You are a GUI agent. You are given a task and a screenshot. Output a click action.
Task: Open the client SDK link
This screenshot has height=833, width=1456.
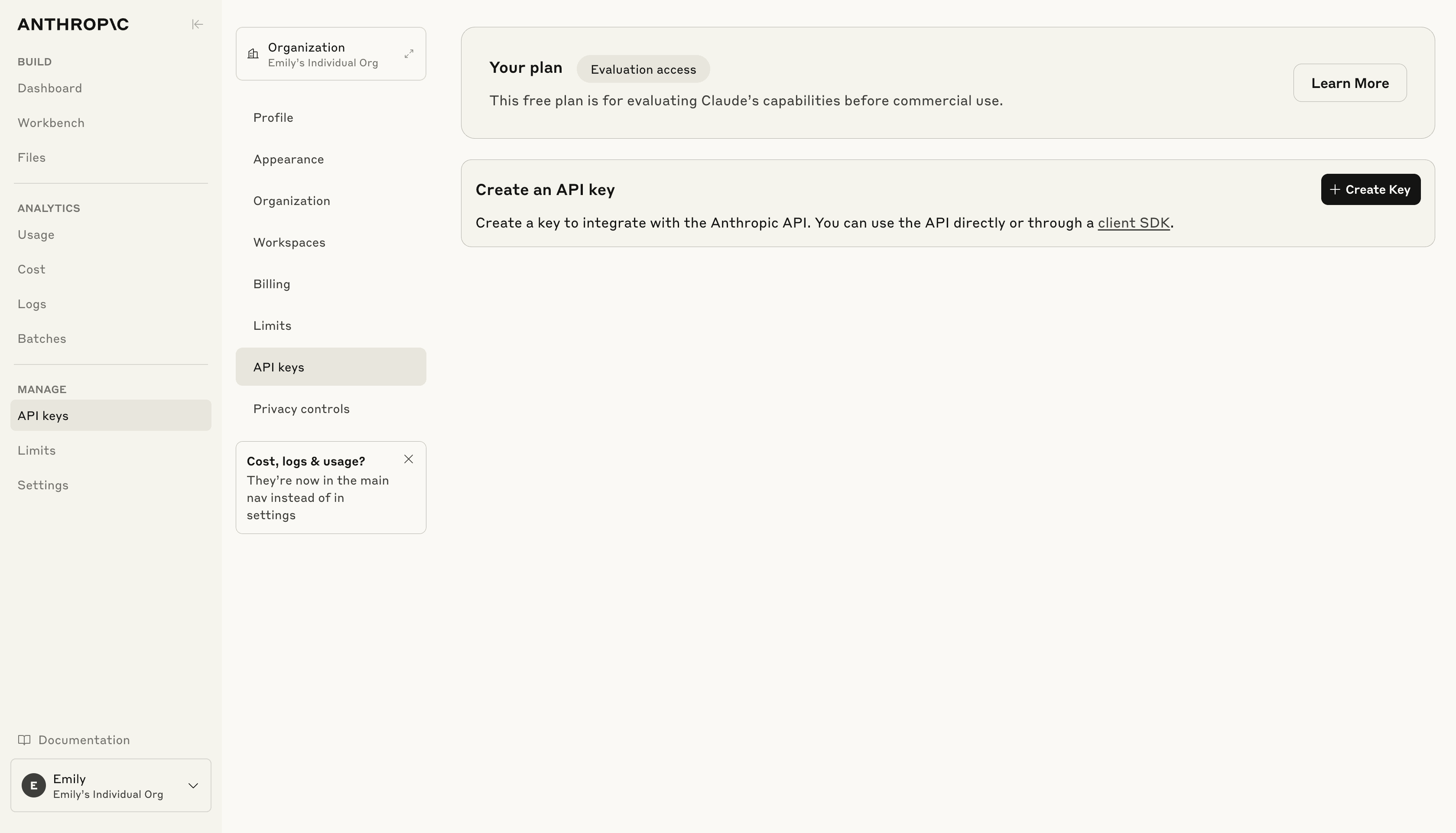coord(1134,223)
